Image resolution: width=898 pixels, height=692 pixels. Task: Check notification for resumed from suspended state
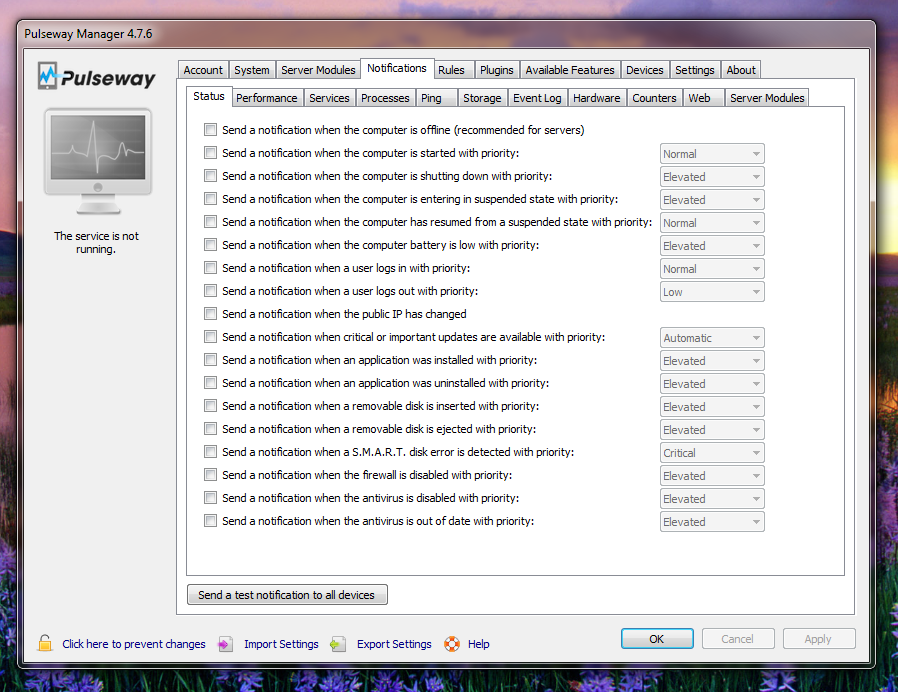tap(211, 221)
